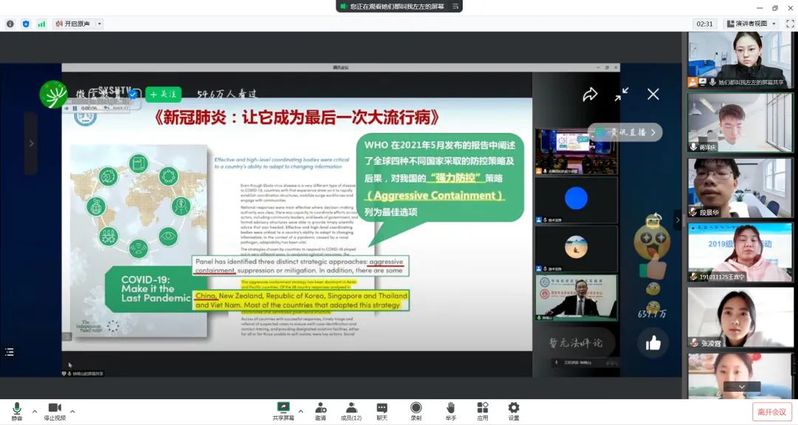798x425 pixels.
Task: Show more participant videos with the down chevron
Action: point(742,387)
